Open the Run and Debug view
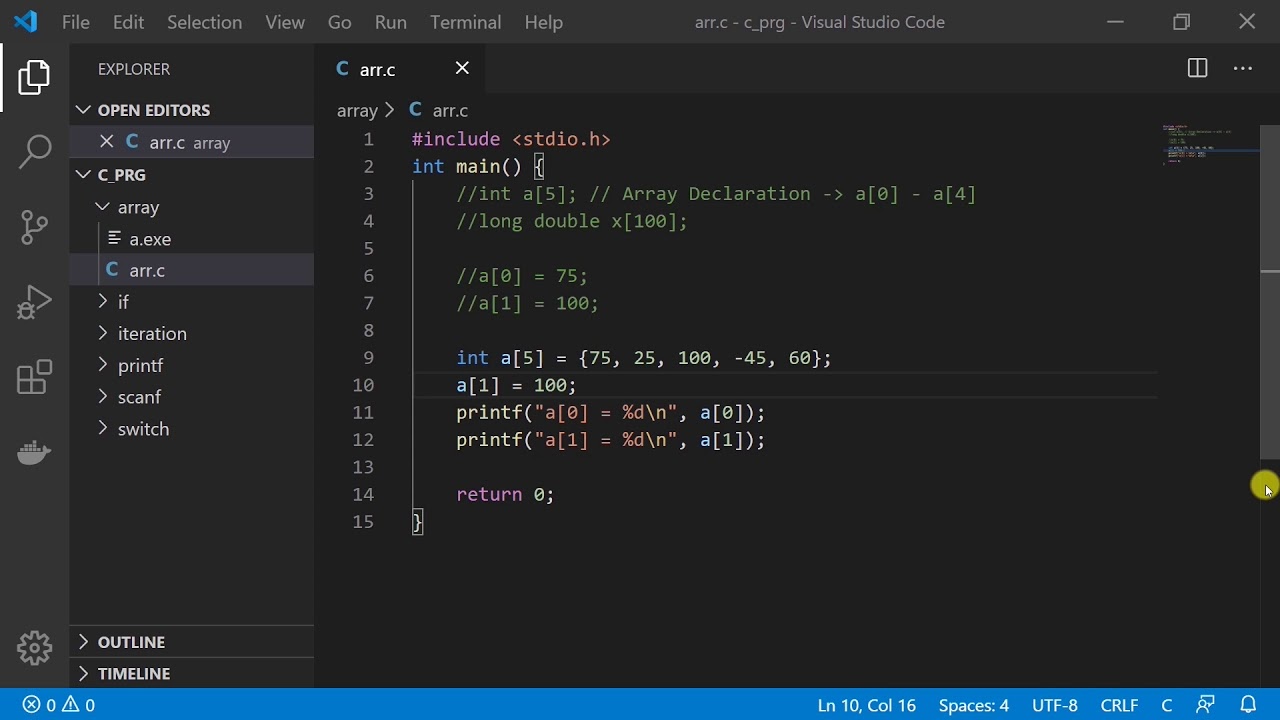1280x720 pixels. (x=34, y=302)
